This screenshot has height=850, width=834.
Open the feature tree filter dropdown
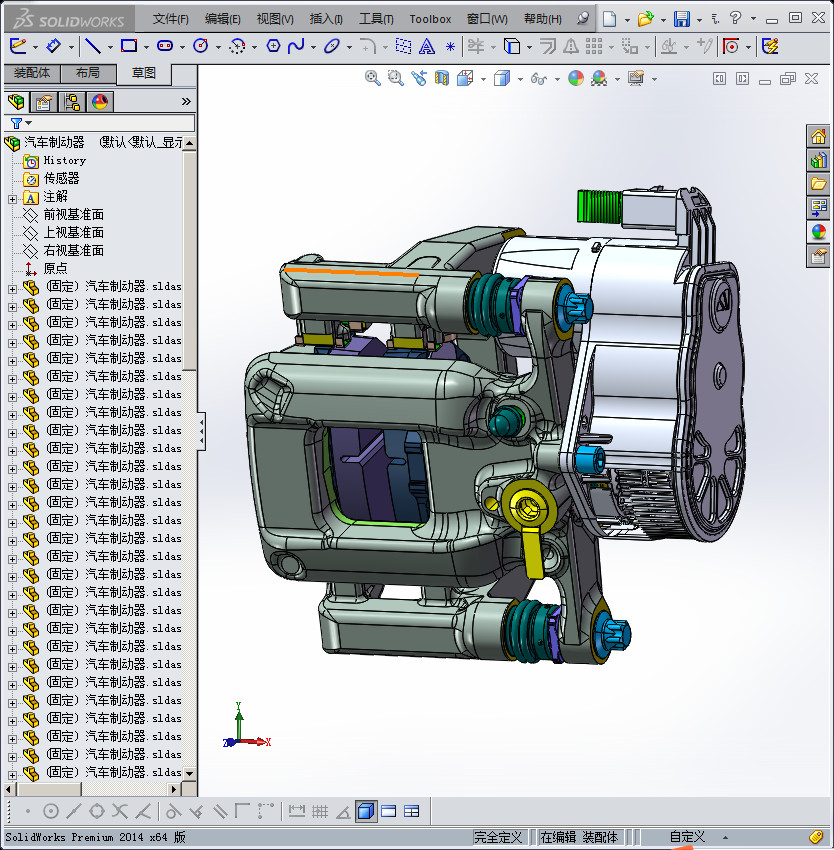click(x=21, y=123)
